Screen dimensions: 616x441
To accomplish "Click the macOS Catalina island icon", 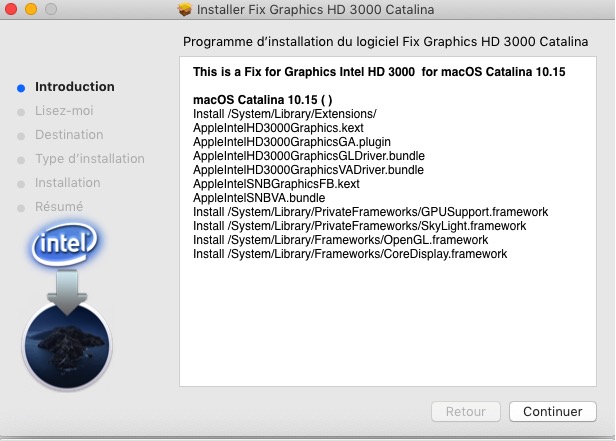I will point(67,346).
